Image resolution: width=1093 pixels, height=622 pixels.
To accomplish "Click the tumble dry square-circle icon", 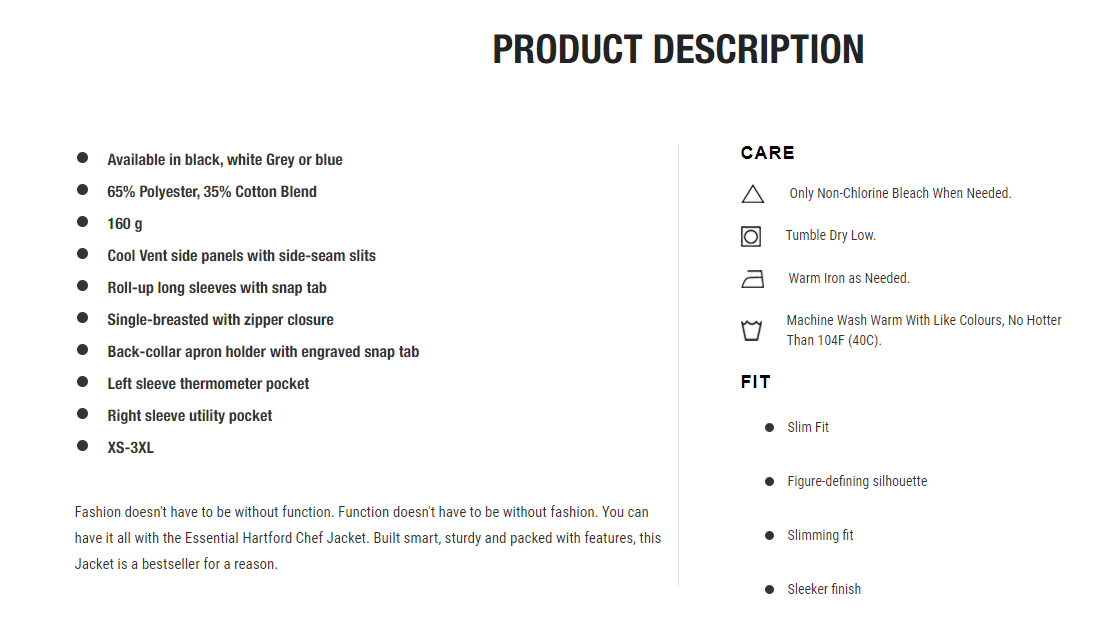I will tap(751, 236).
